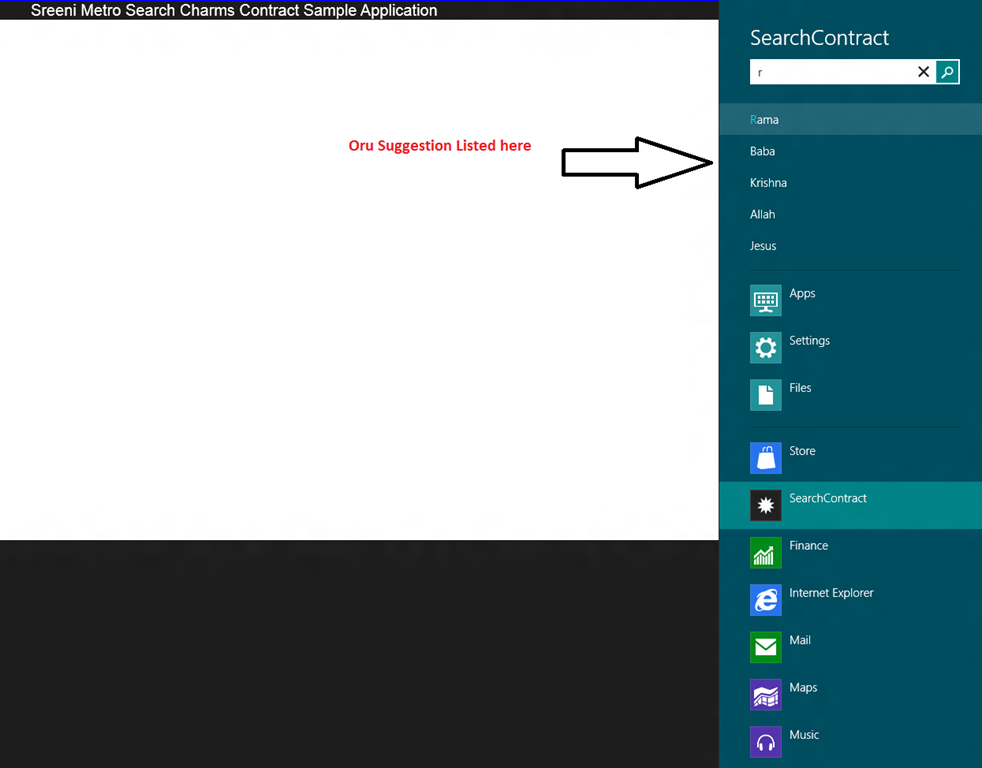Screen dimensions: 982x768
Task: Search within the Store app label
Action: (x=802, y=451)
